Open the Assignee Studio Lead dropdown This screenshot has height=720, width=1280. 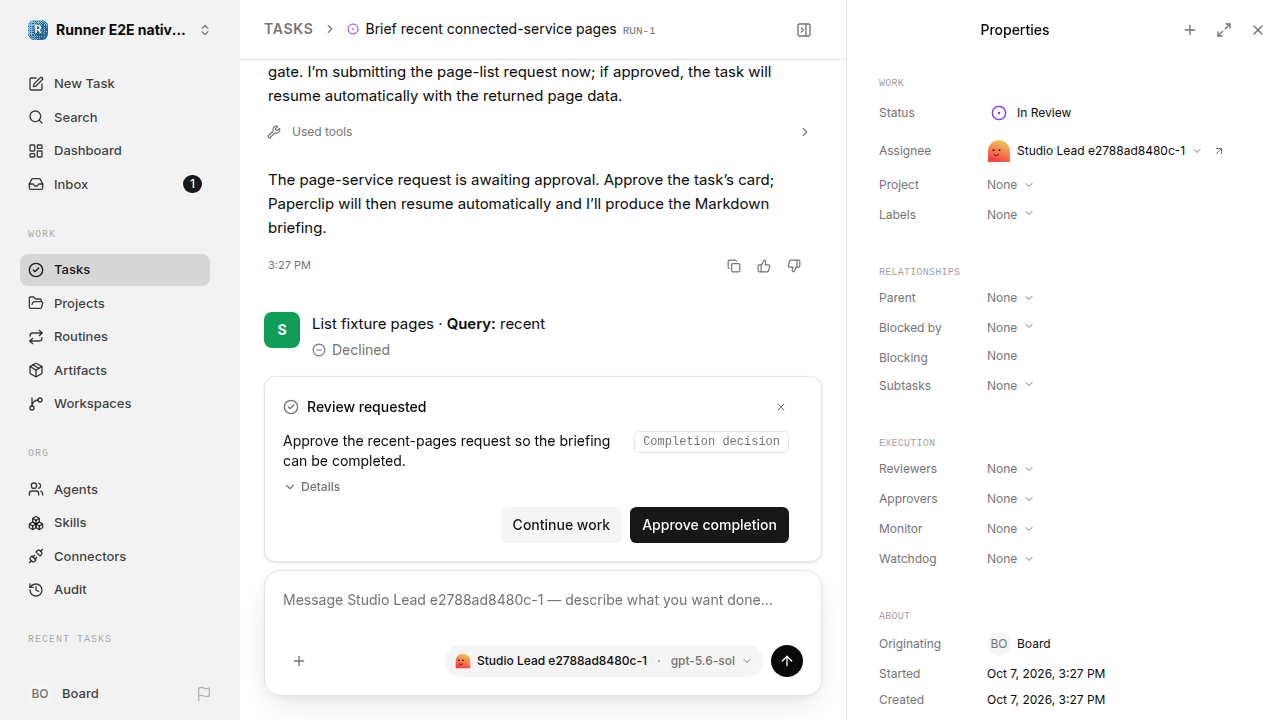1094,151
